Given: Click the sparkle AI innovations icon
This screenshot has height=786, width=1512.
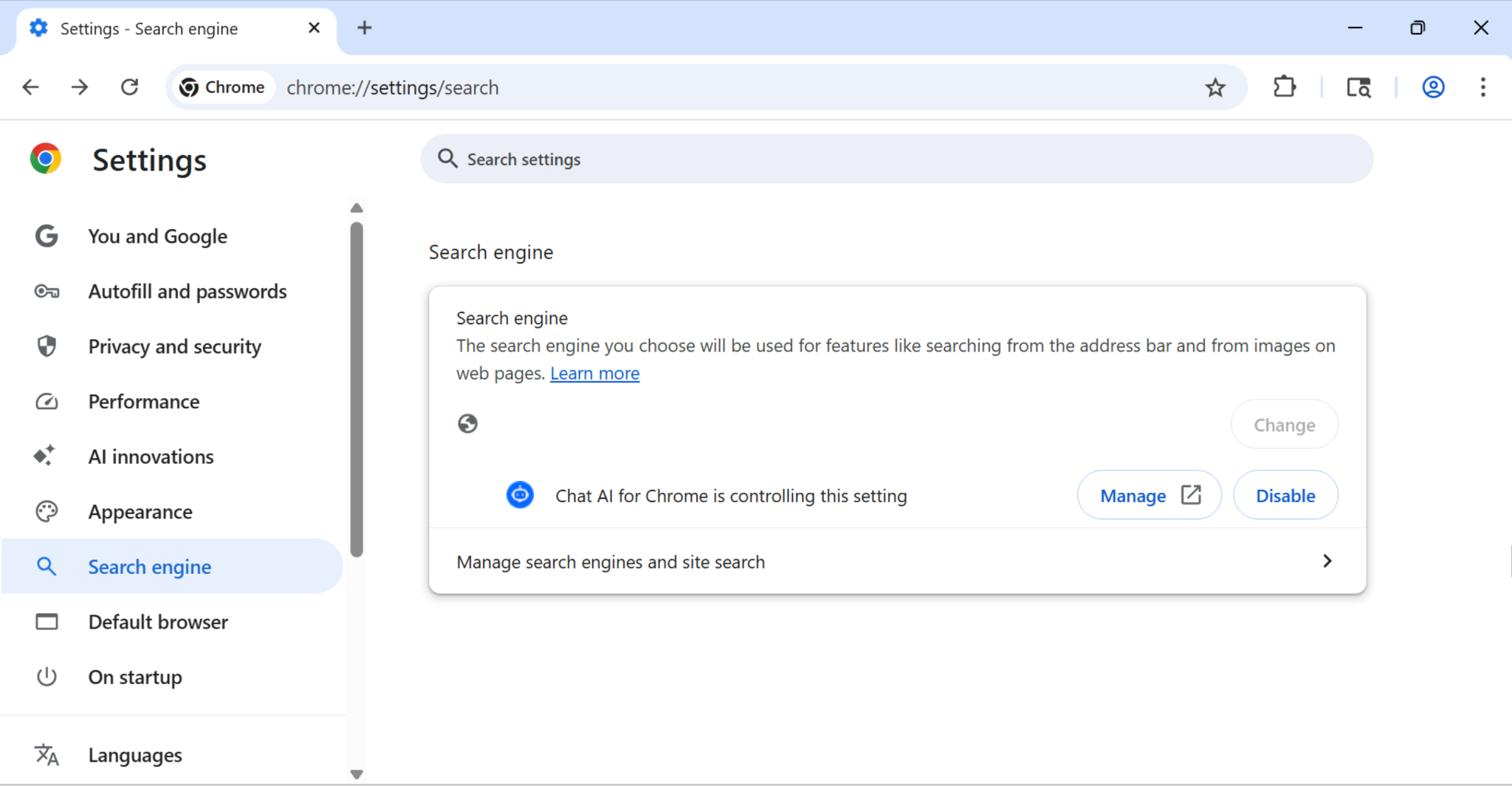Looking at the screenshot, I should [x=44, y=455].
